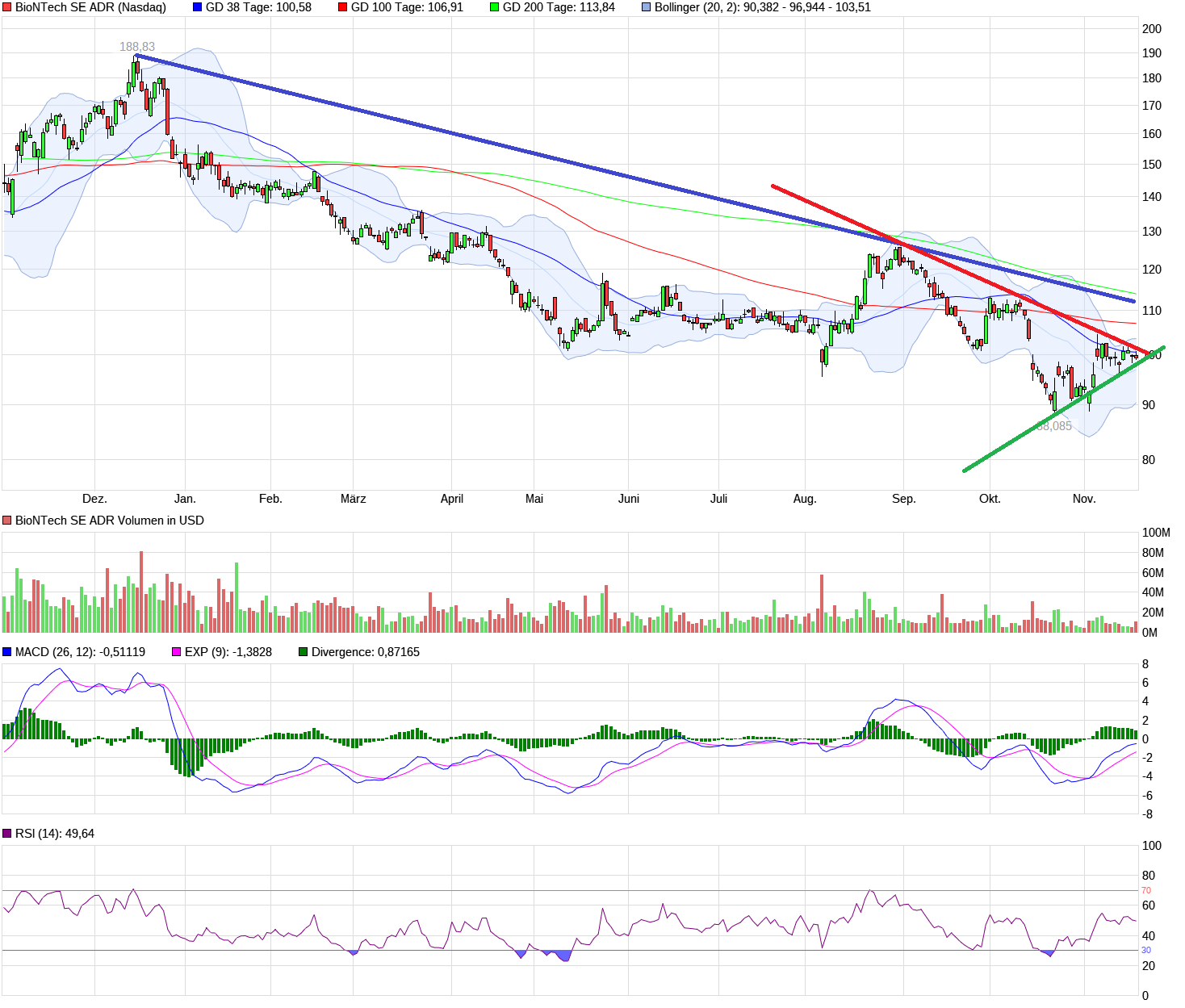Select the "Juli" month label on the time axis
The width and height of the screenshot is (1185, 1008).
coord(718,499)
